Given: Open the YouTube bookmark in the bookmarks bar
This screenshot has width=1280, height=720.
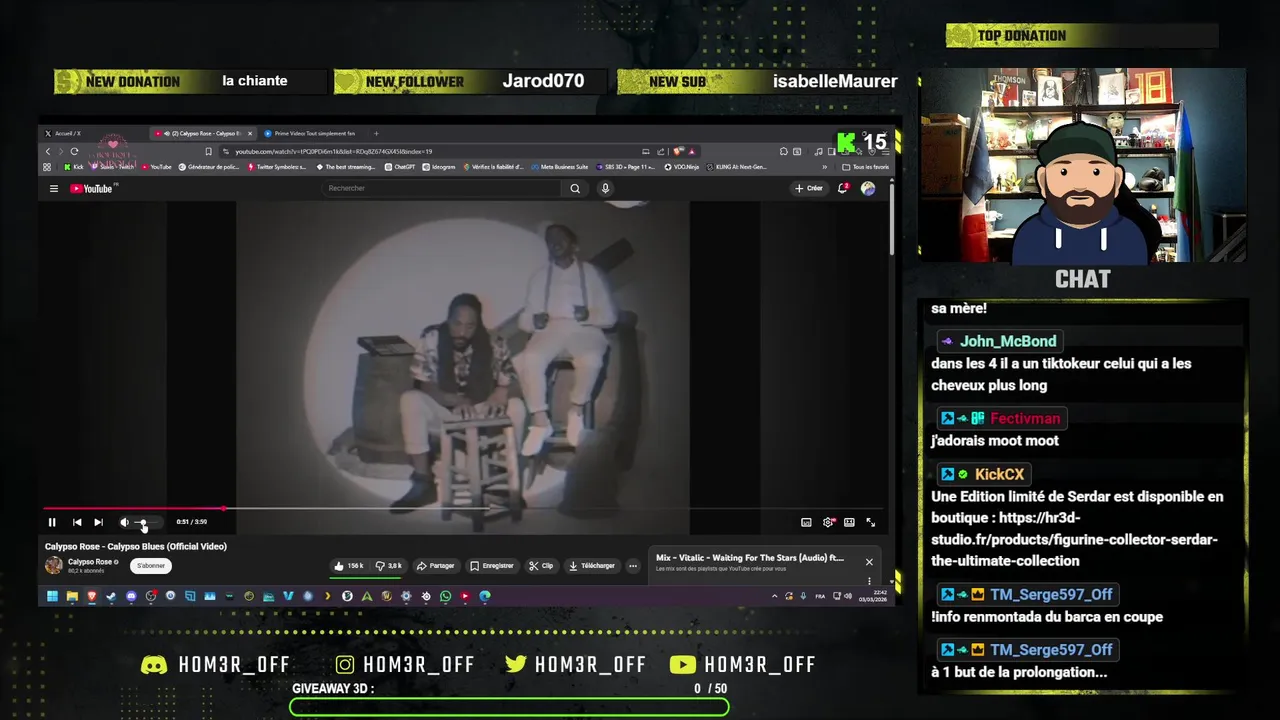Looking at the screenshot, I should (156, 167).
